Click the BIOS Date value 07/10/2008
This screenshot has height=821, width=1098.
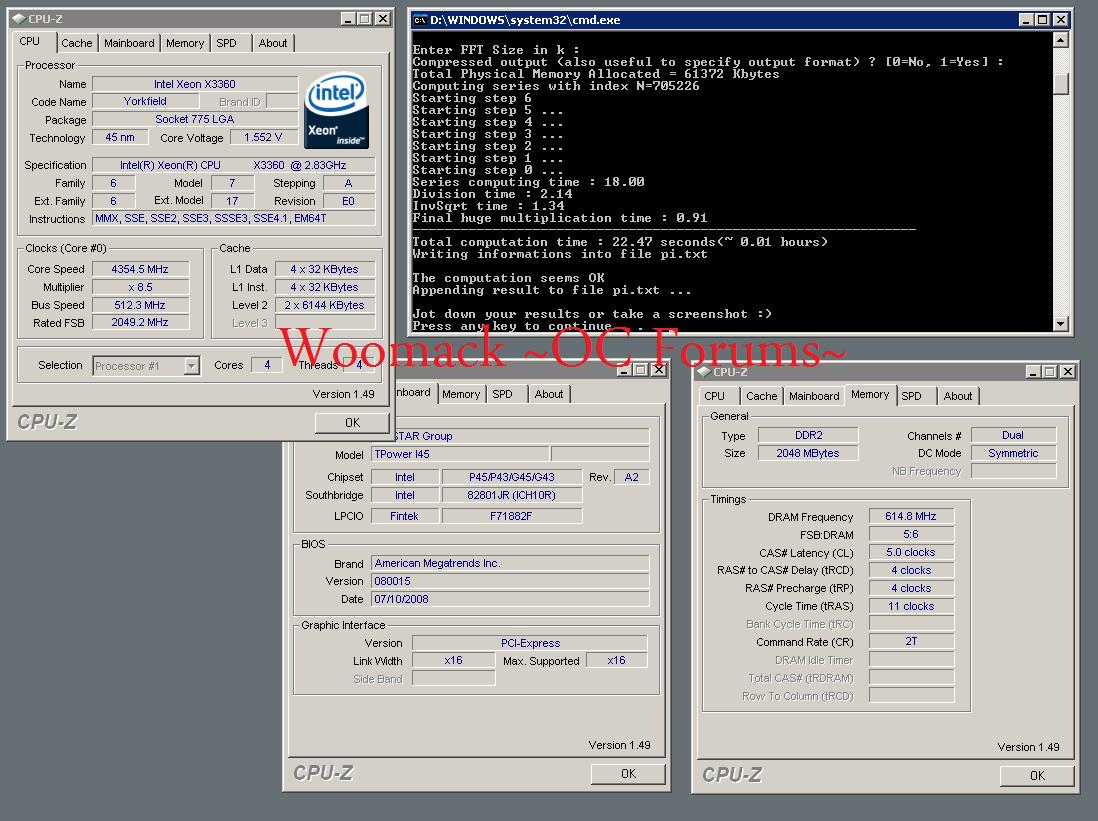(510, 599)
